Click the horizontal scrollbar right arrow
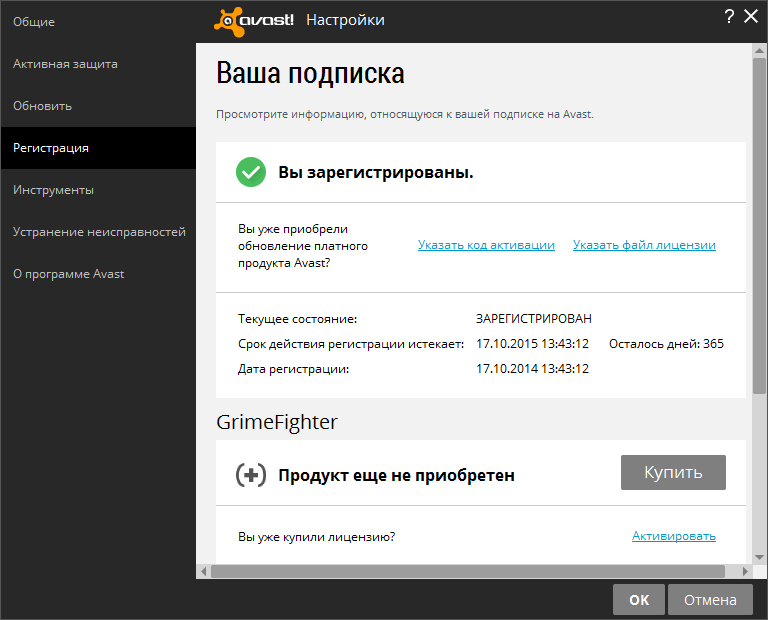Screen dimensions: 768x620 745,571
